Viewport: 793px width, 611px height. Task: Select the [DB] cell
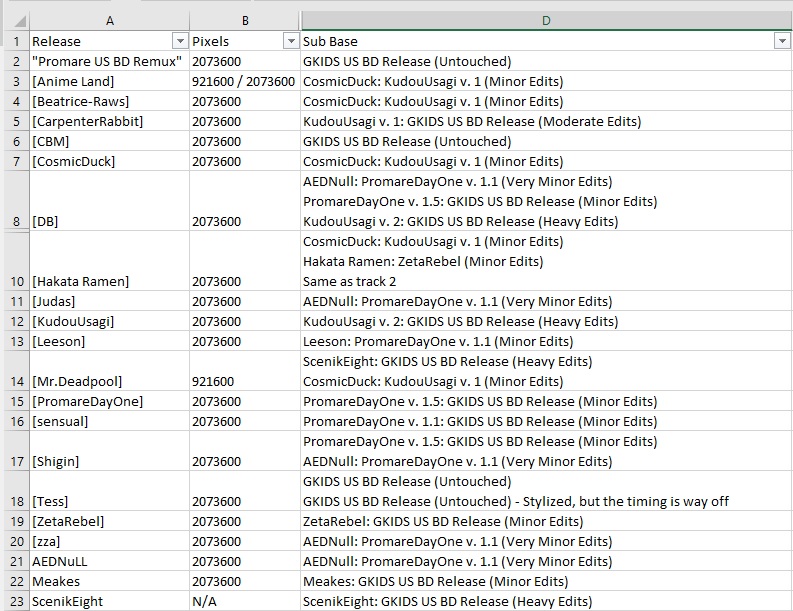pos(109,201)
